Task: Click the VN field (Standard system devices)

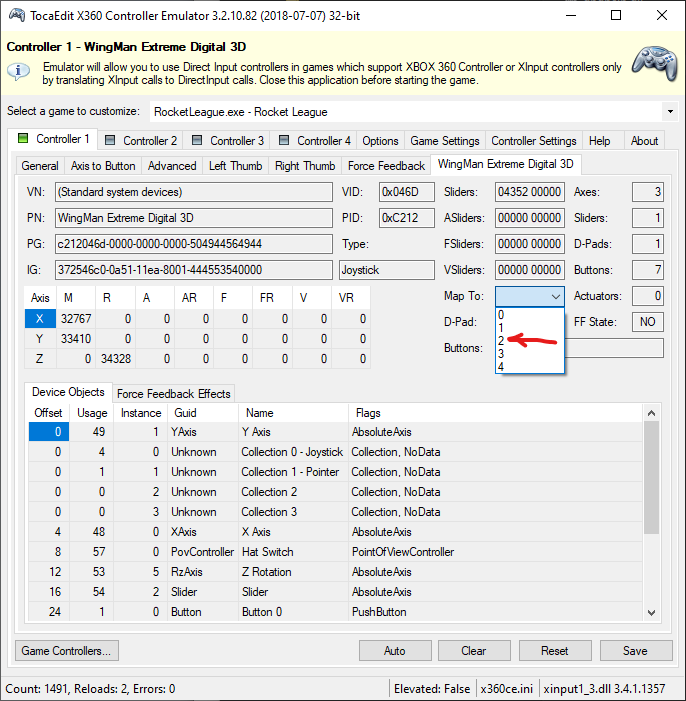Action: coord(194,192)
